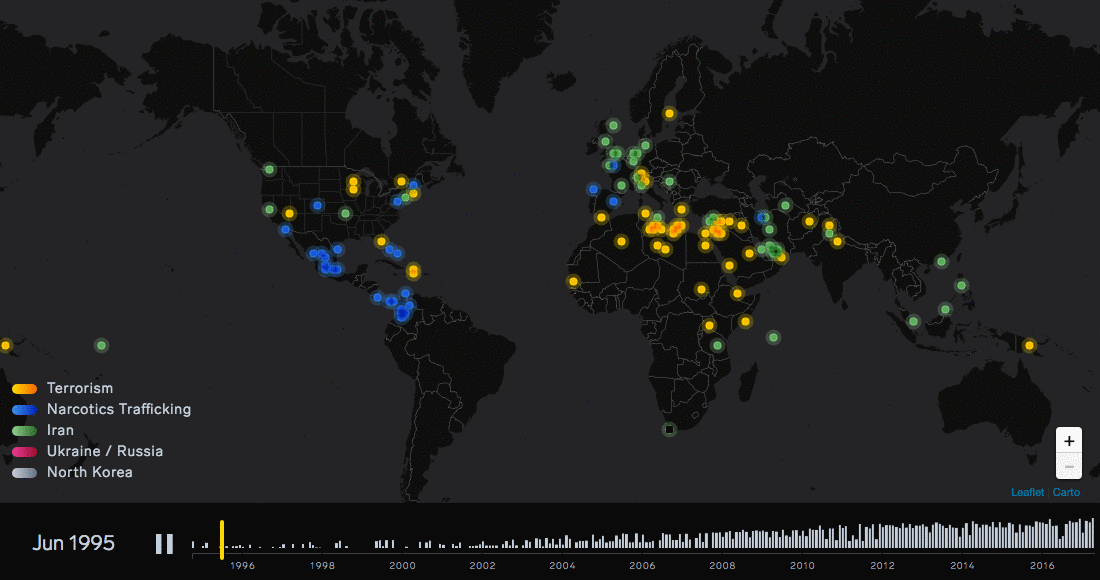Open the Leaflet attribution link
Viewport: 1100px width, 580px height.
(x=1027, y=492)
